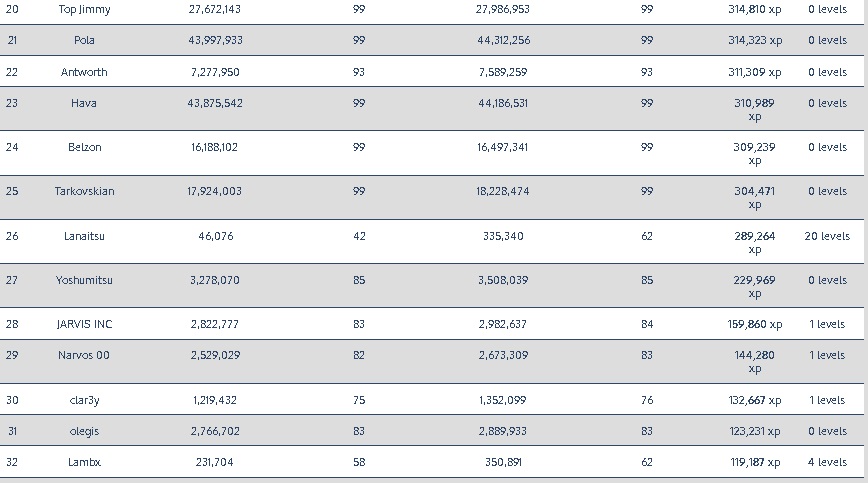Select Lambx's 4 levels cell
This screenshot has height=483, width=868.
coord(826,462)
